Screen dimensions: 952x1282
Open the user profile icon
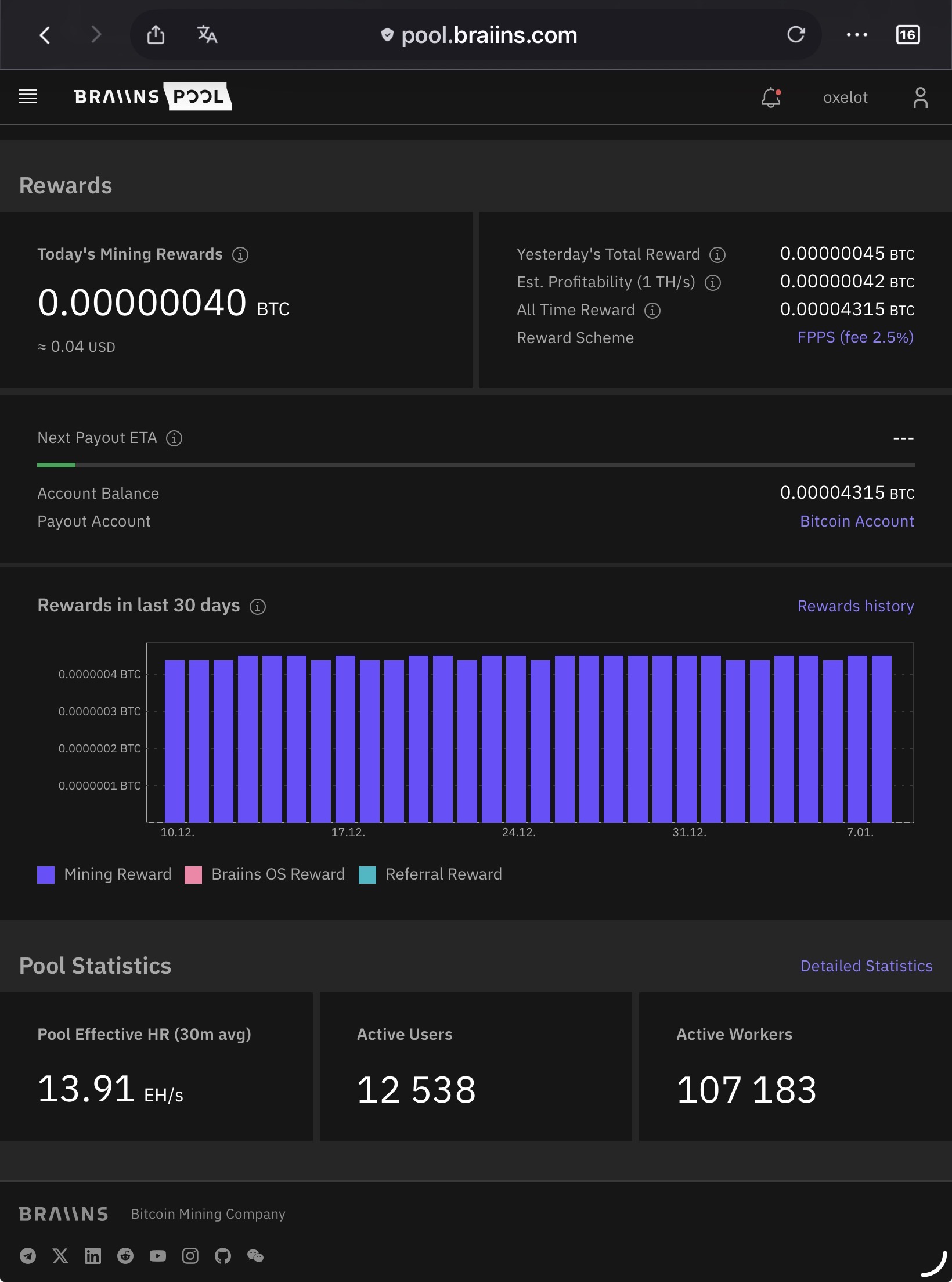click(x=920, y=98)
